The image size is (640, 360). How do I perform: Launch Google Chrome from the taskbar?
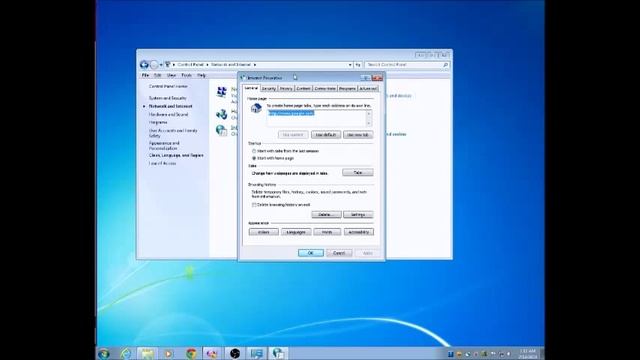[191, 353]
